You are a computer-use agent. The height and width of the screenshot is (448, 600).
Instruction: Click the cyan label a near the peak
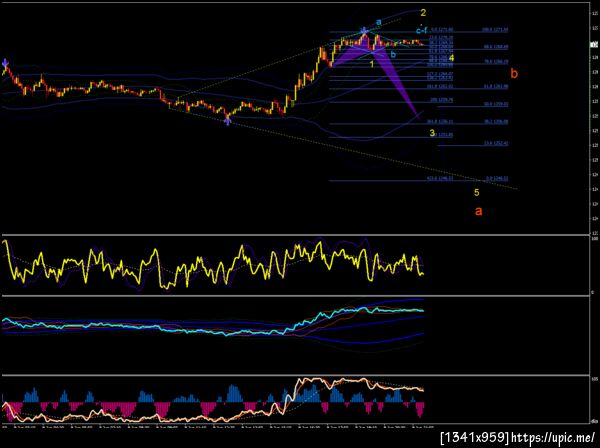point(379,22)
